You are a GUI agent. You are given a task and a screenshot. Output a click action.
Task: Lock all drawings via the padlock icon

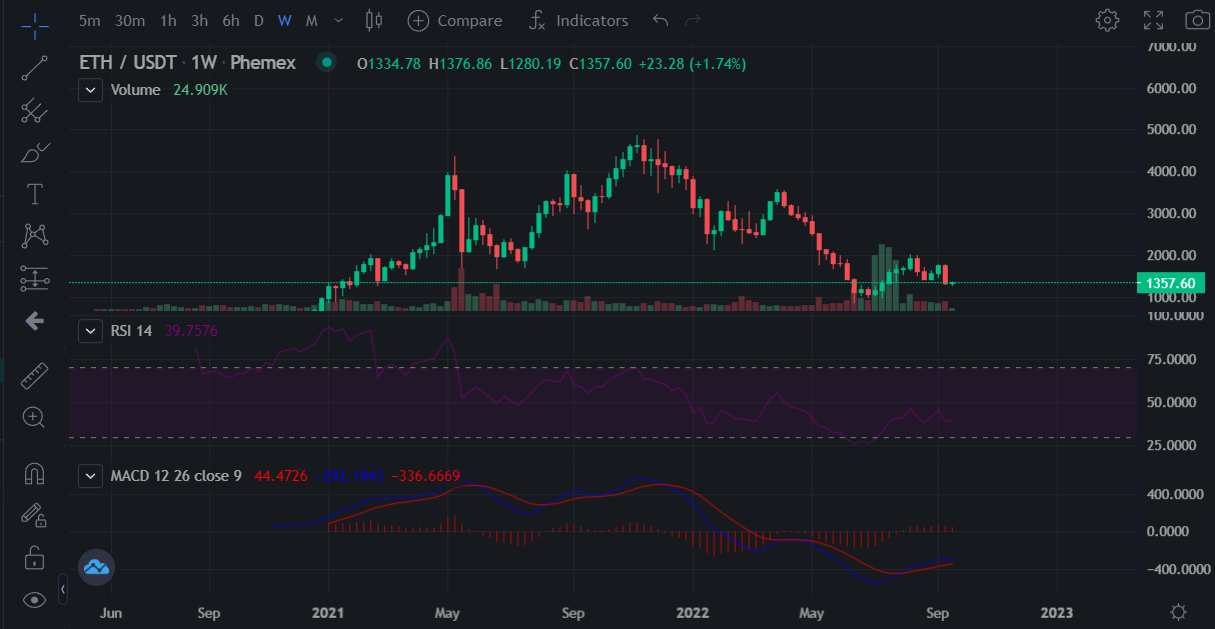pyautogui.click(x=33, y=557)
